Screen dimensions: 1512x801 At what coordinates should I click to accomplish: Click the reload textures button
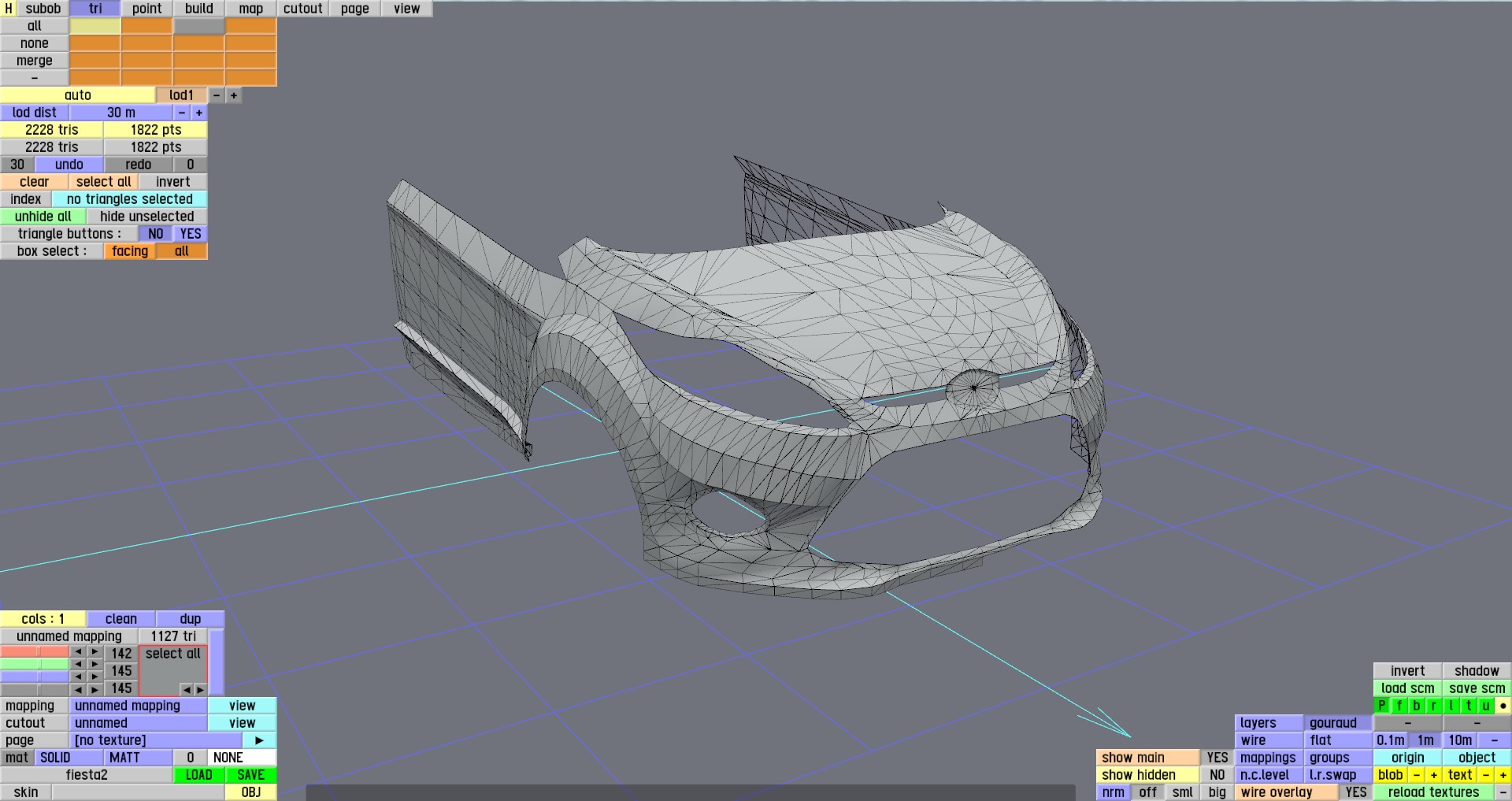coord(1433,792)
